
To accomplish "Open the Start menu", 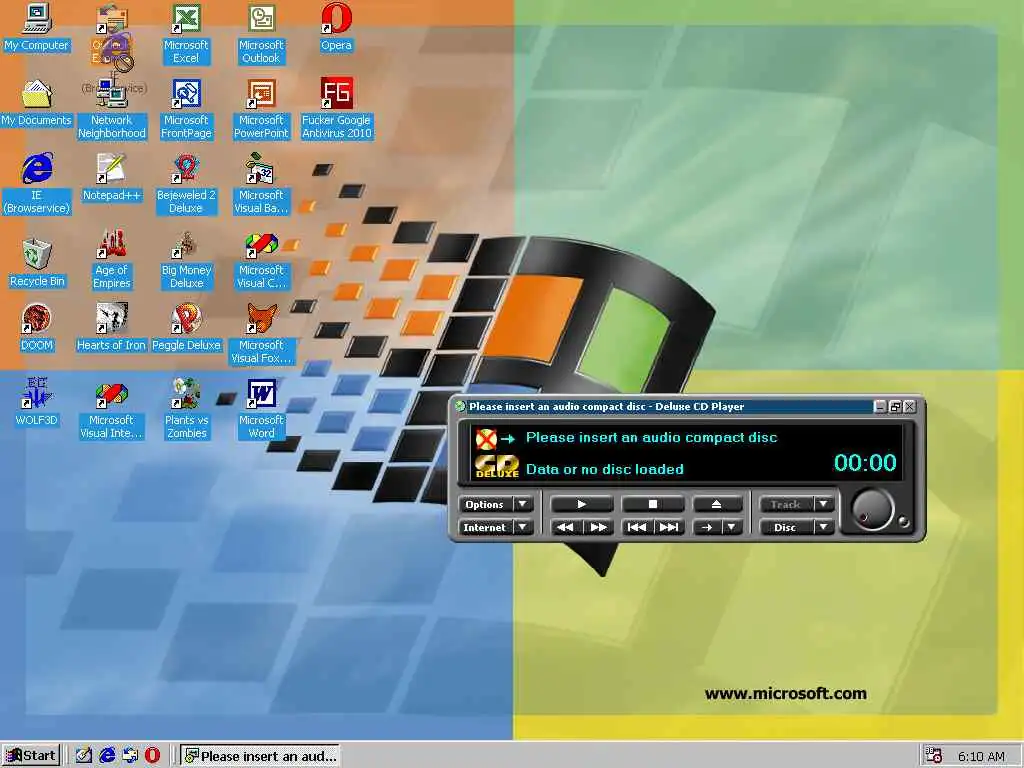I will click(31, 756).
